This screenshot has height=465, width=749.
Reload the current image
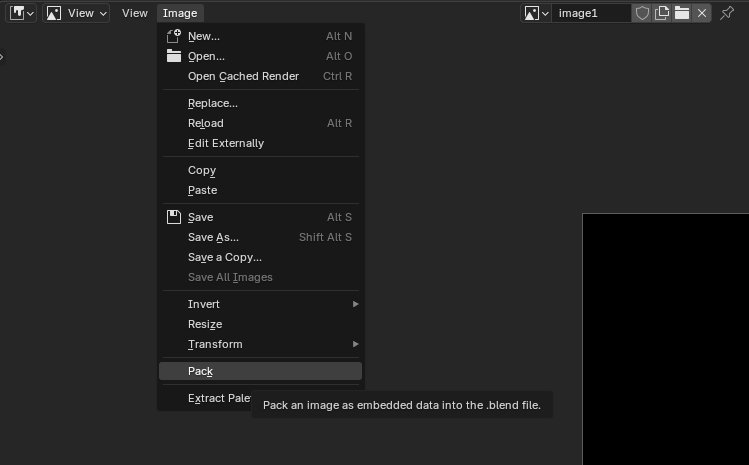pyautogui.click(x=260, y=123)
